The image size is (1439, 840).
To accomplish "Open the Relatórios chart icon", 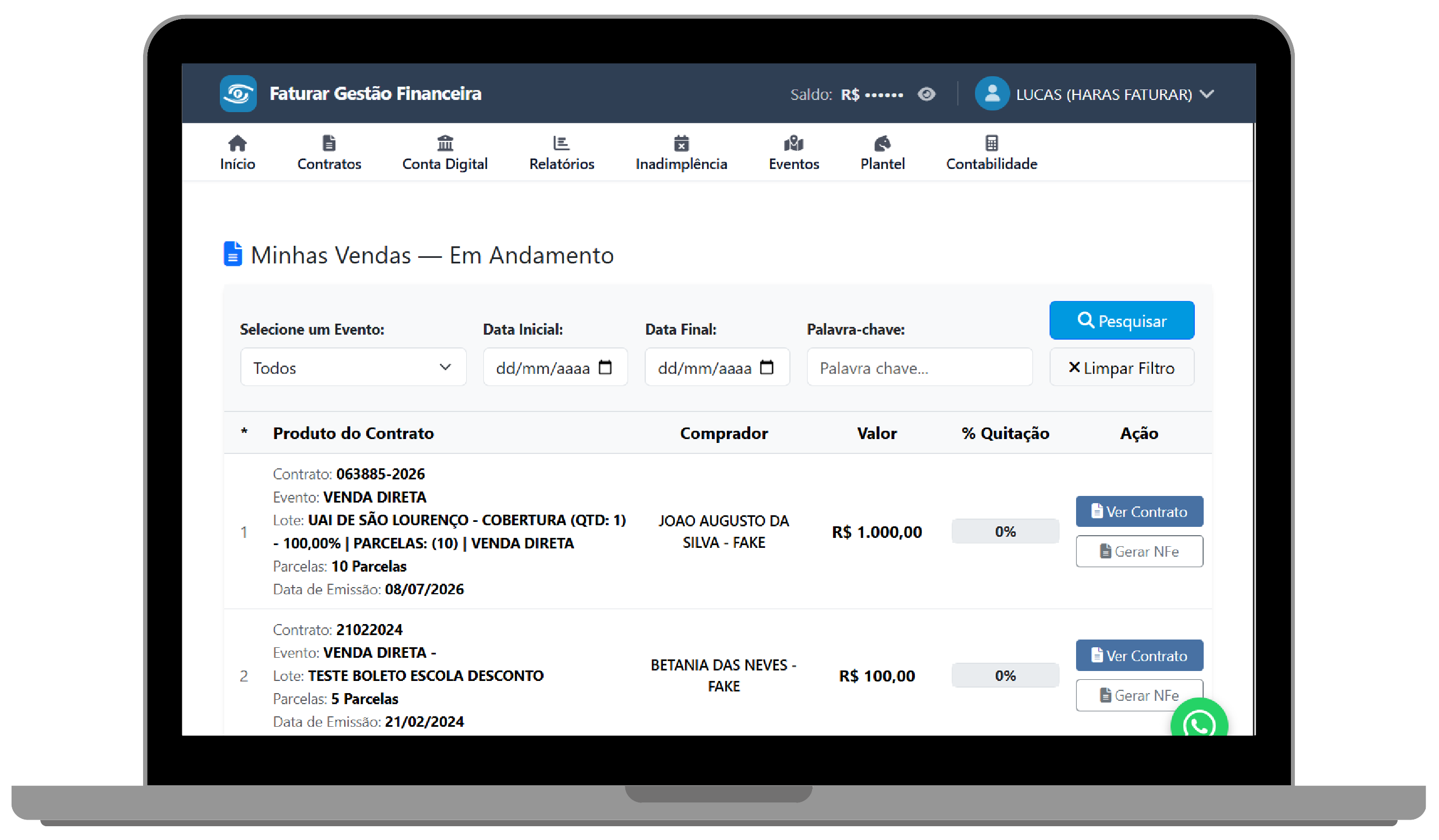I will tap(561, 142).
